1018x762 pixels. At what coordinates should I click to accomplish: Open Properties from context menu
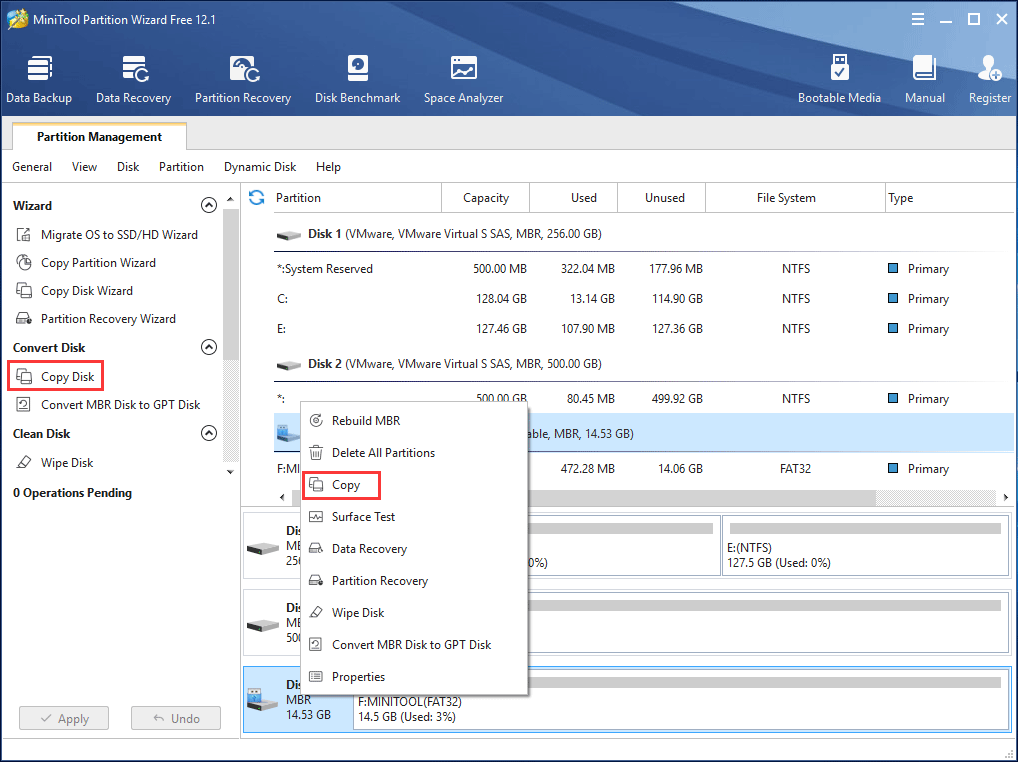[414, 676]
